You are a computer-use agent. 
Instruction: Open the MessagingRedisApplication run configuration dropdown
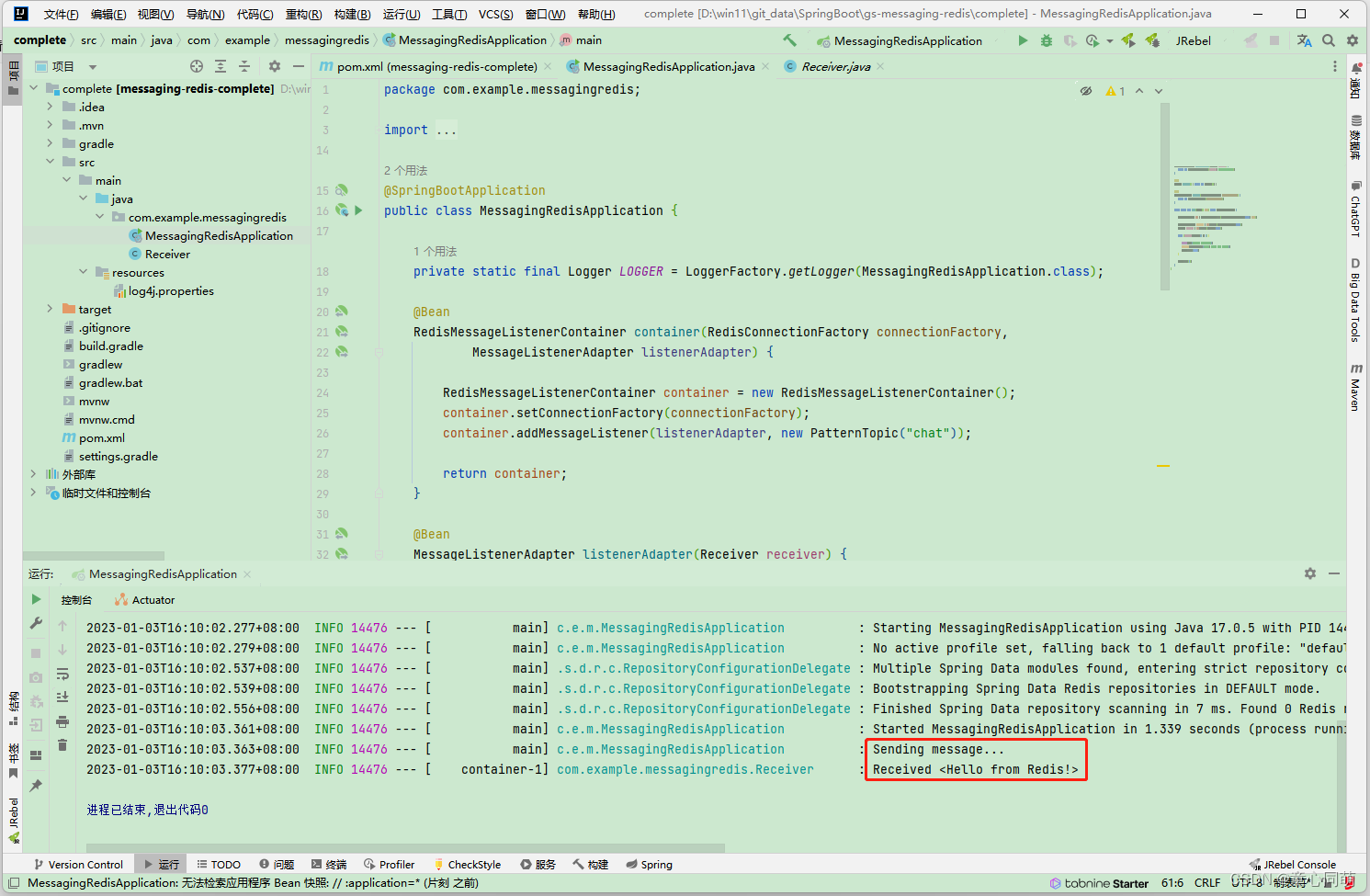pyautogui.click(x=900, y=40)
